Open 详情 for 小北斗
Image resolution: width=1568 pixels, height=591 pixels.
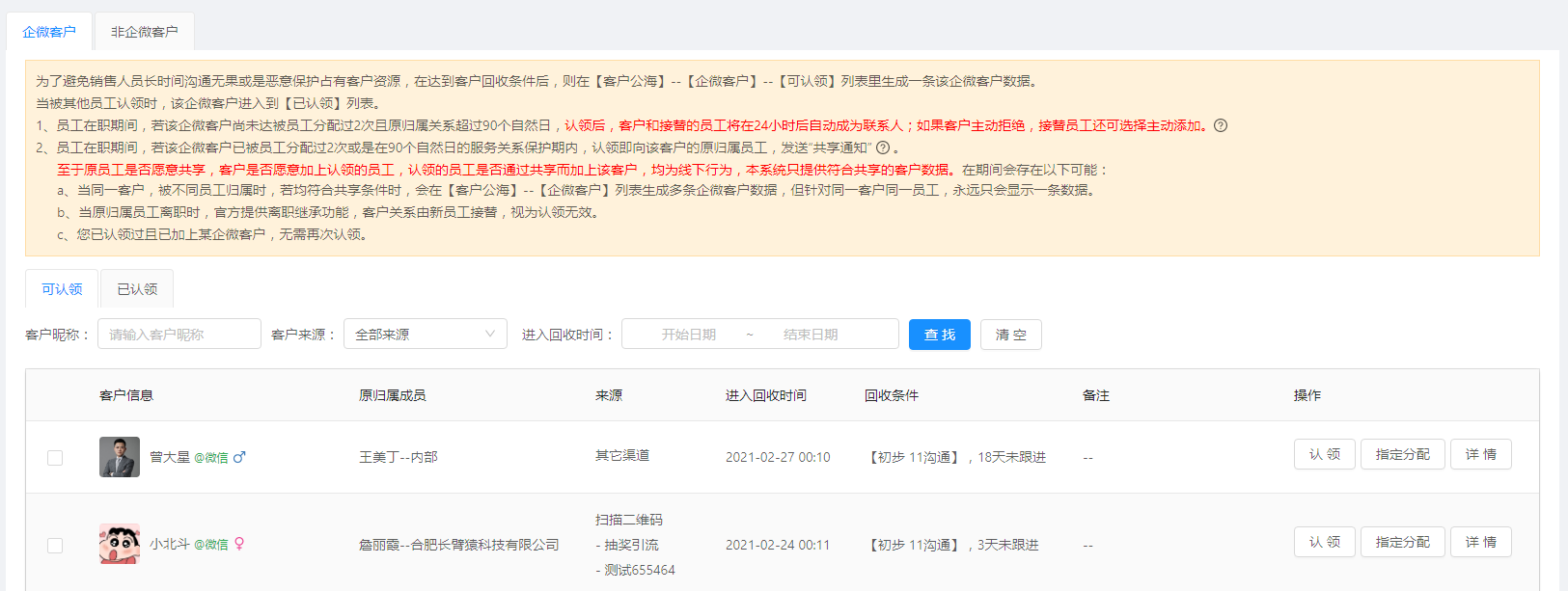pyautogui.click(x=1481, y=542)
